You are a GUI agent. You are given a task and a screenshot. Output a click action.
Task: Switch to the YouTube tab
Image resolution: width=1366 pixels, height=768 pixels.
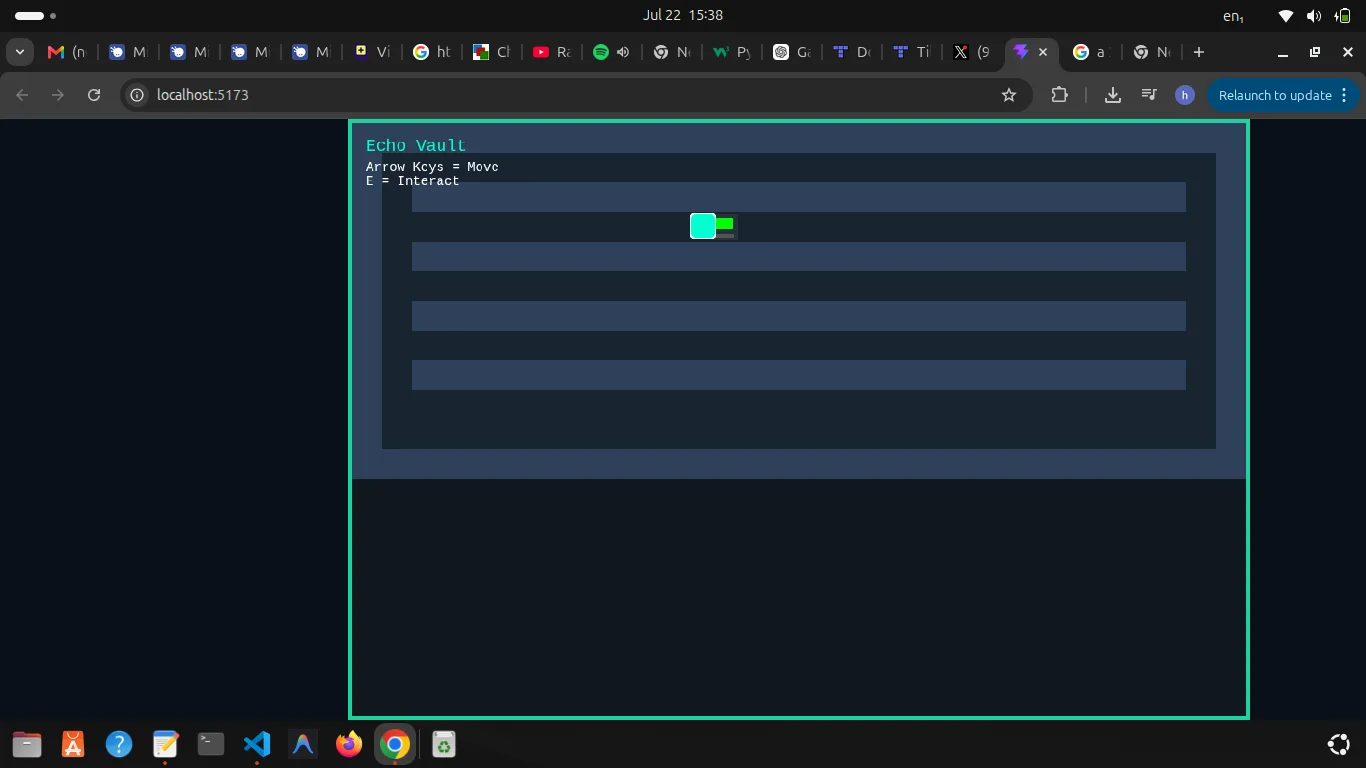click(551, 52)
